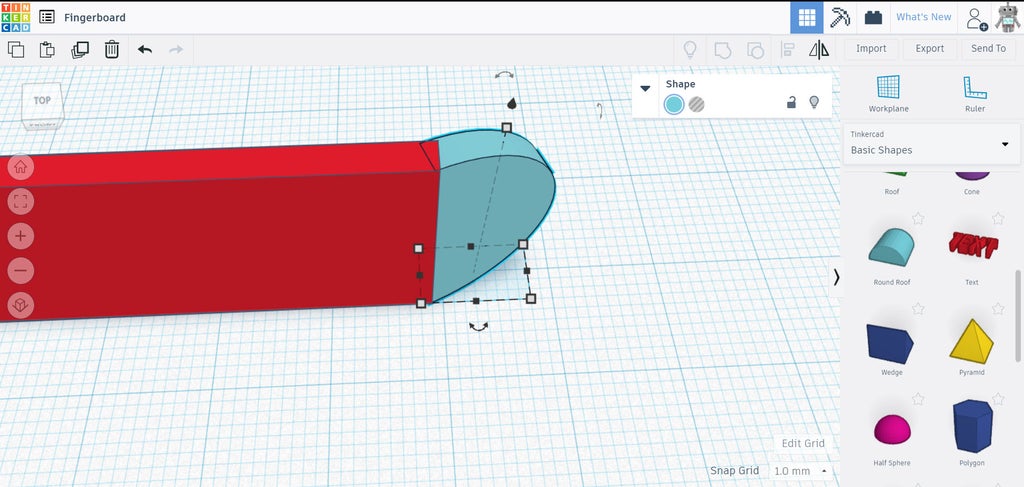Select the Wedge shape
The width and height of the screenshot is (1024, 487).
pyautogui.click(x=891, y=344)
